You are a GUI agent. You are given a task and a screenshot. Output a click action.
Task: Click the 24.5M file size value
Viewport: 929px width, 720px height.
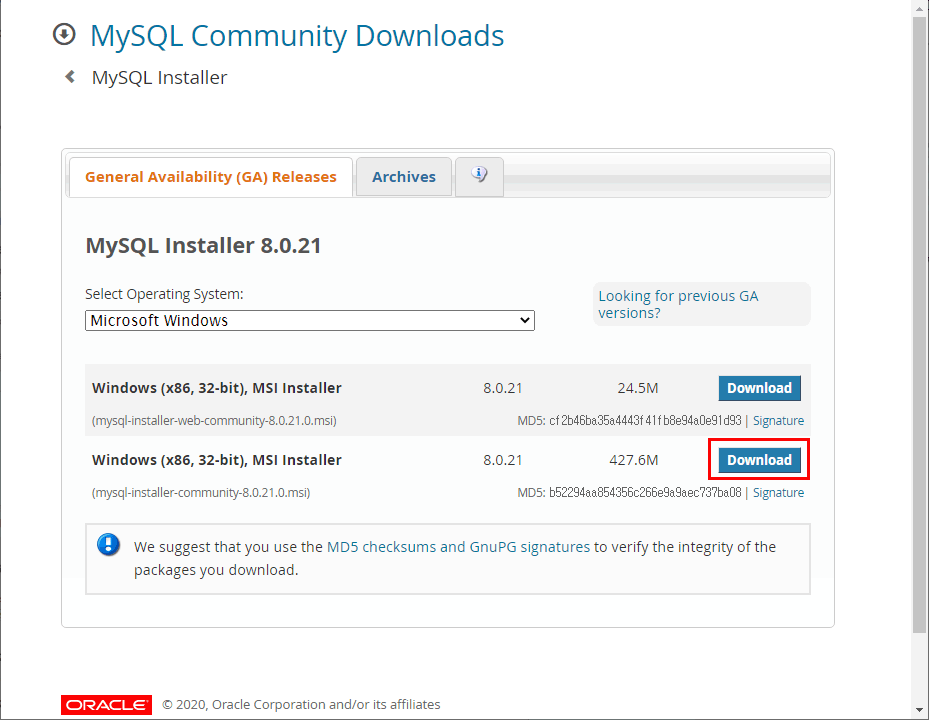(x=638, y=388)
